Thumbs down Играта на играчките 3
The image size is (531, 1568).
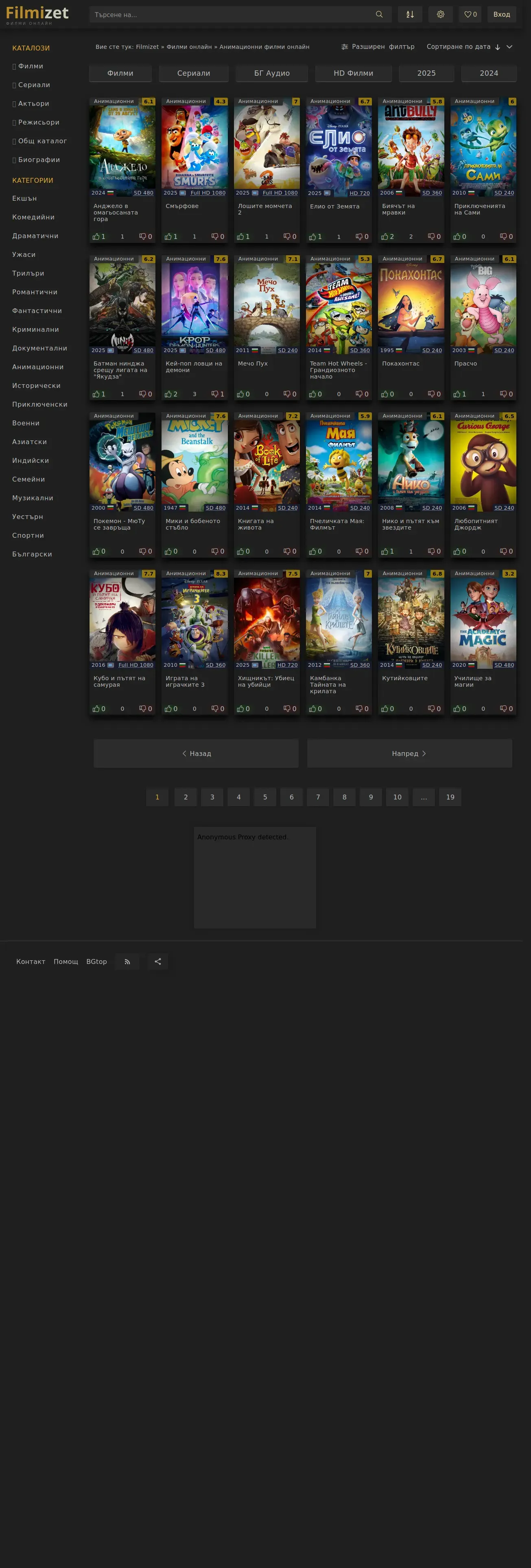click(x=218, y=709)
